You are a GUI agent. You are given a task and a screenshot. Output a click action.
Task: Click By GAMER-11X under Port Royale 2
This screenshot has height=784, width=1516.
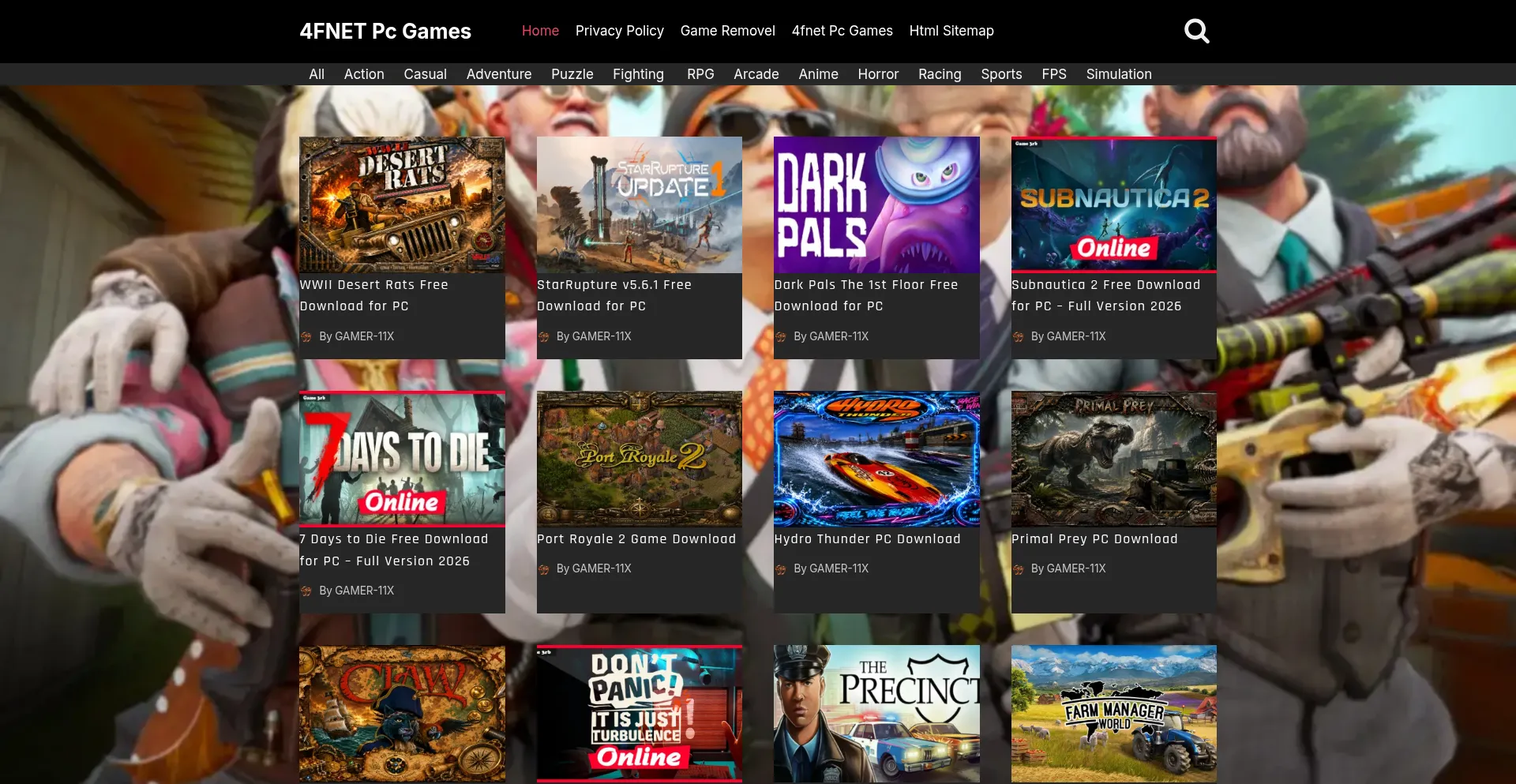point(594,568)
